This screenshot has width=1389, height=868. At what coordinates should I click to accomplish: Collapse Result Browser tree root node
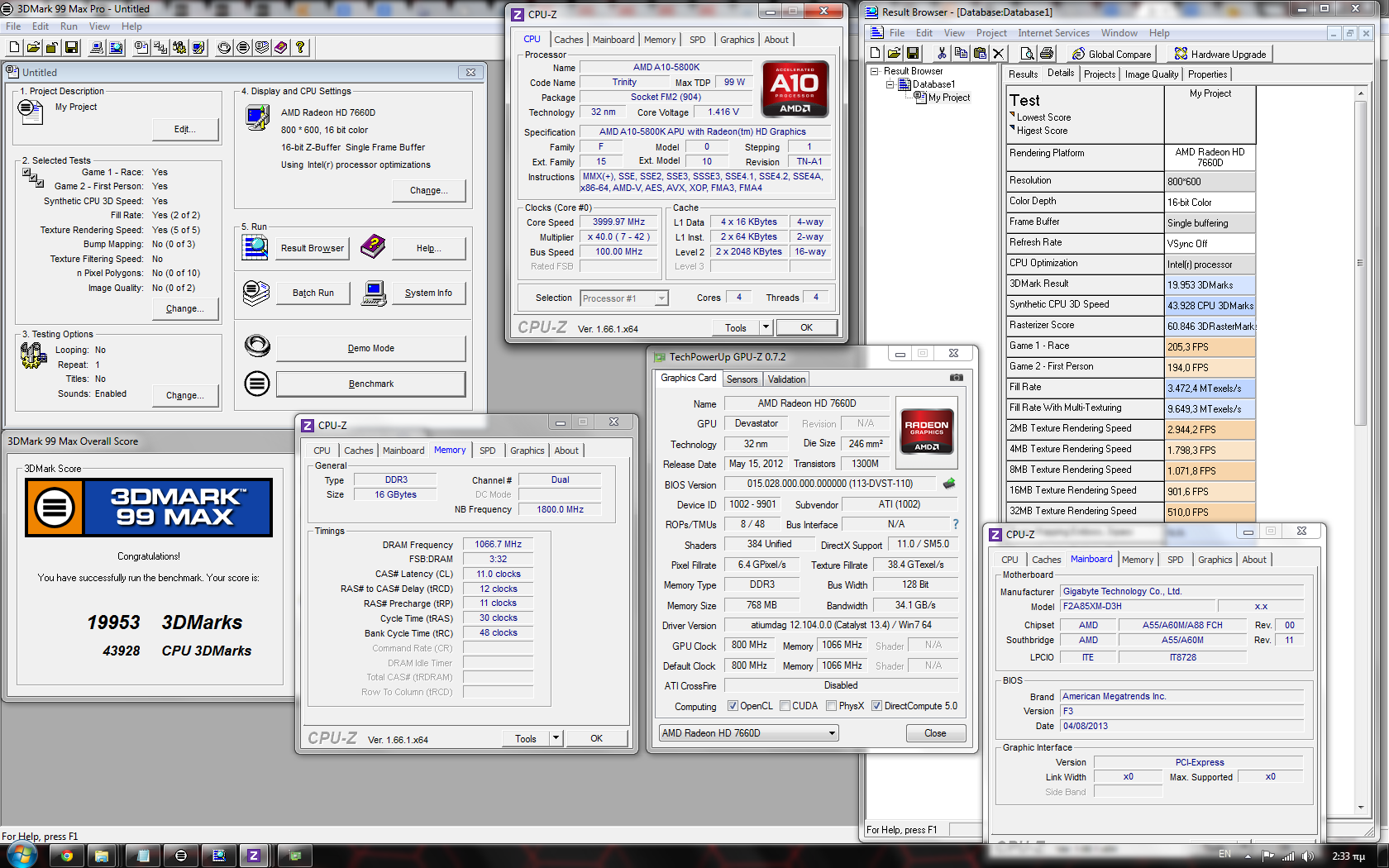[x=875, y=71]
